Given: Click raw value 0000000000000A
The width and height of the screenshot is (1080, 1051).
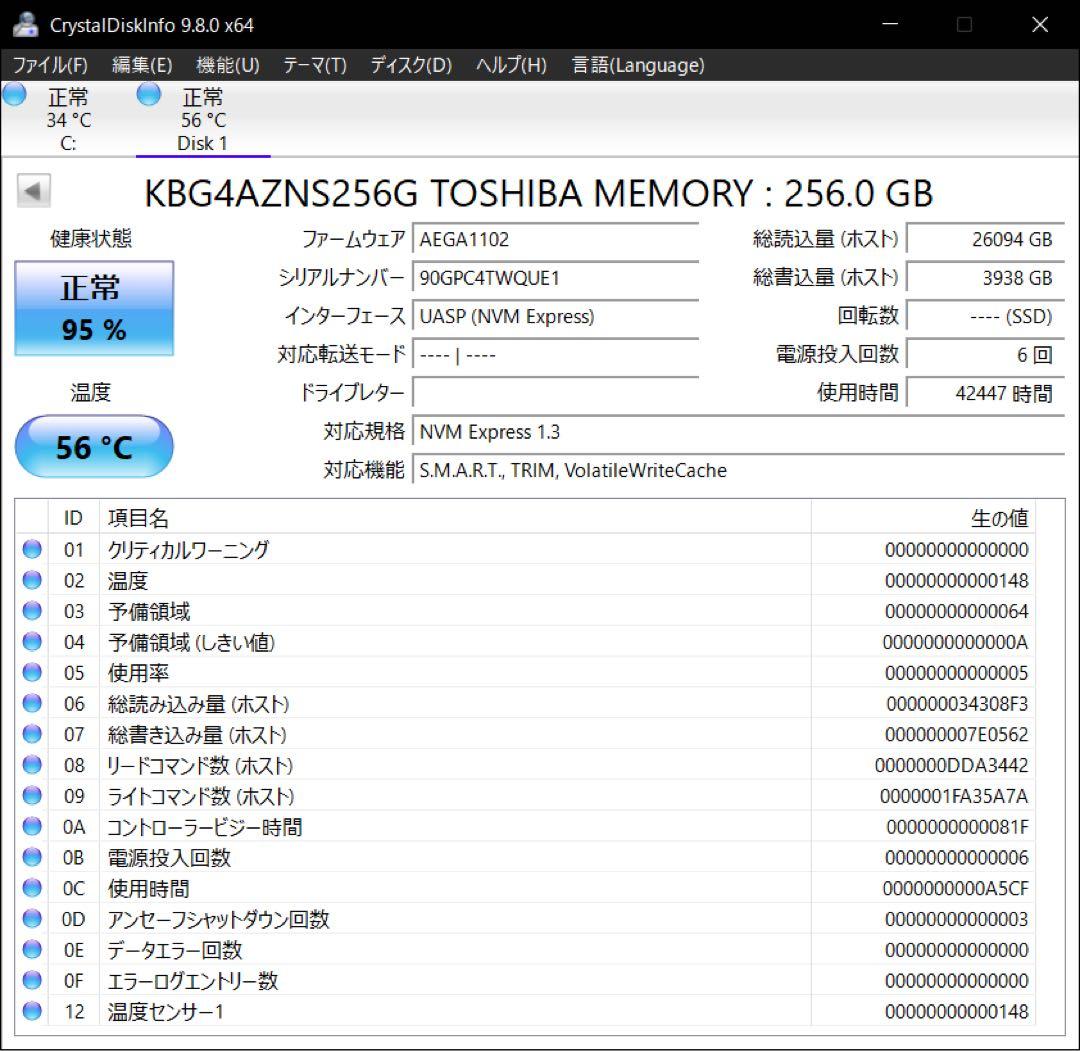Looking at the screenshot, I should click(x=955, y=642).
